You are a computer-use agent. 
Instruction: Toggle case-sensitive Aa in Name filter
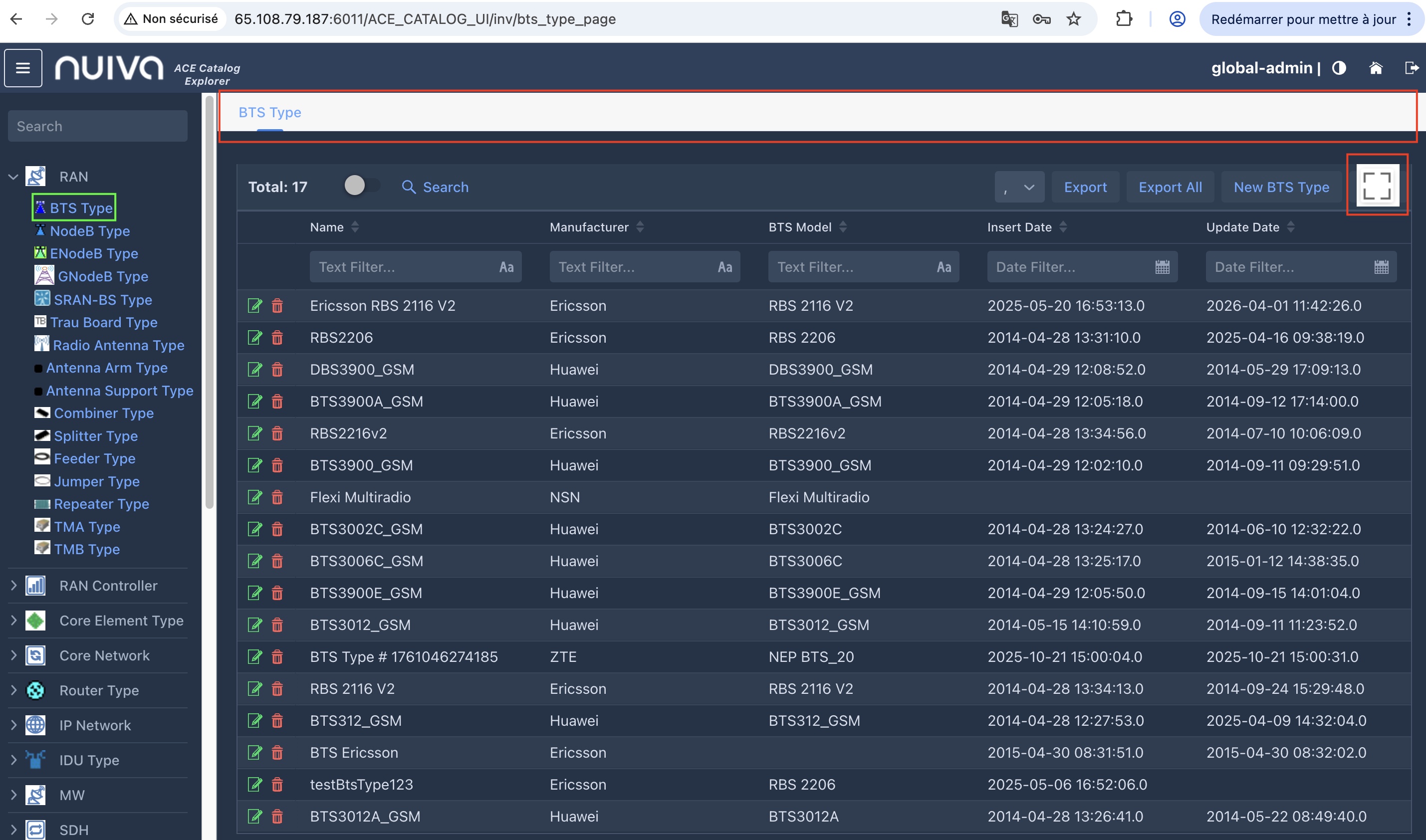(506, 267)
